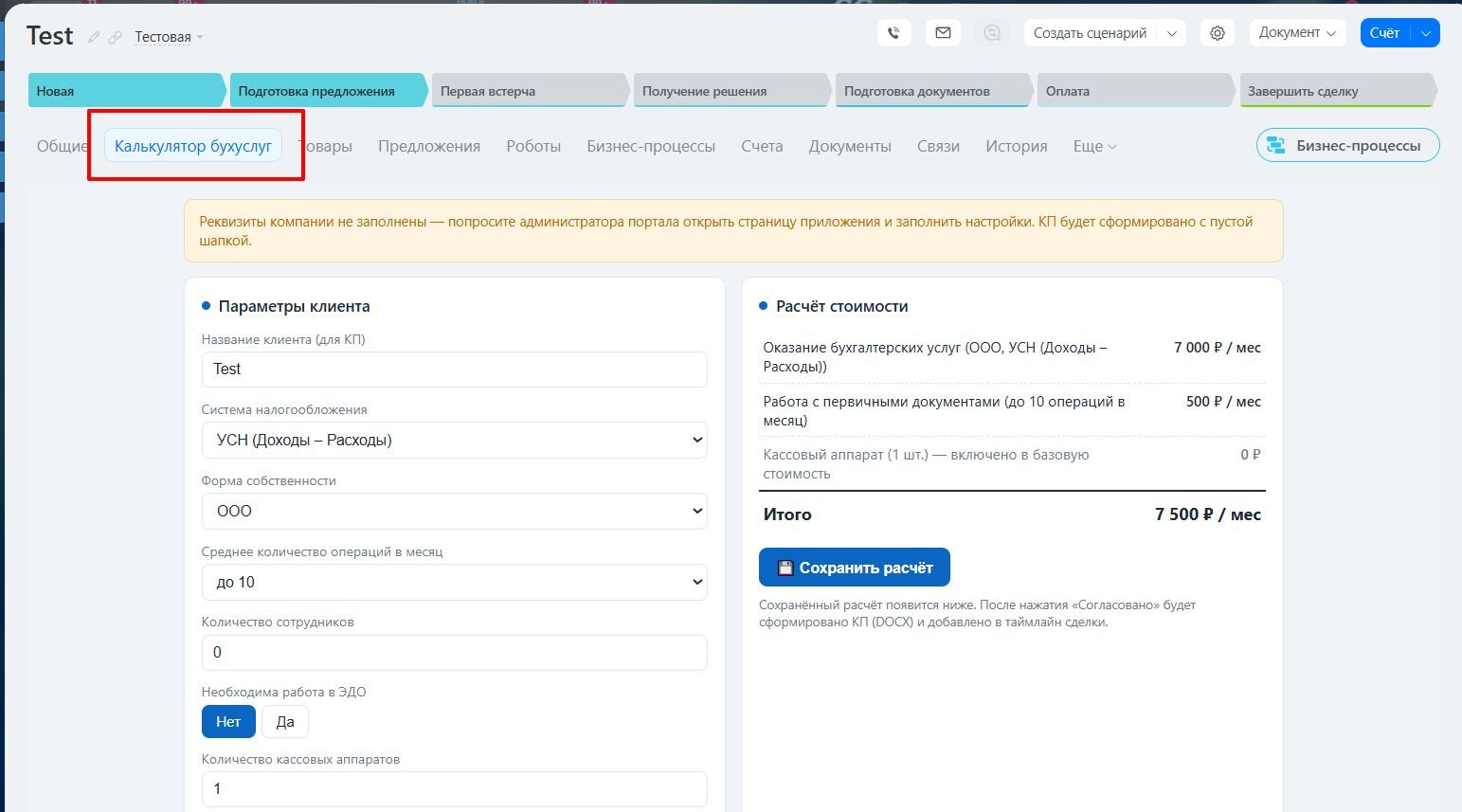Focus Количество сотрудников input field
The height and width of the screenshot is (812, 1462).
coord(455,653)
